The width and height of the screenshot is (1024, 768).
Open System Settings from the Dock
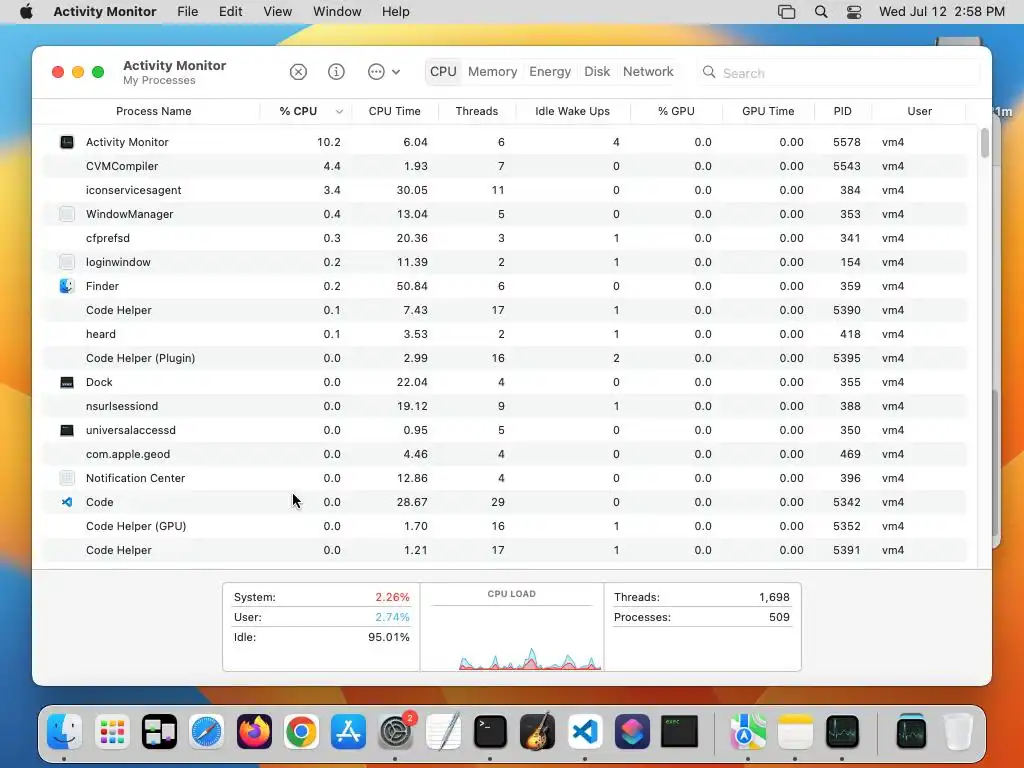tap(396, 731)
